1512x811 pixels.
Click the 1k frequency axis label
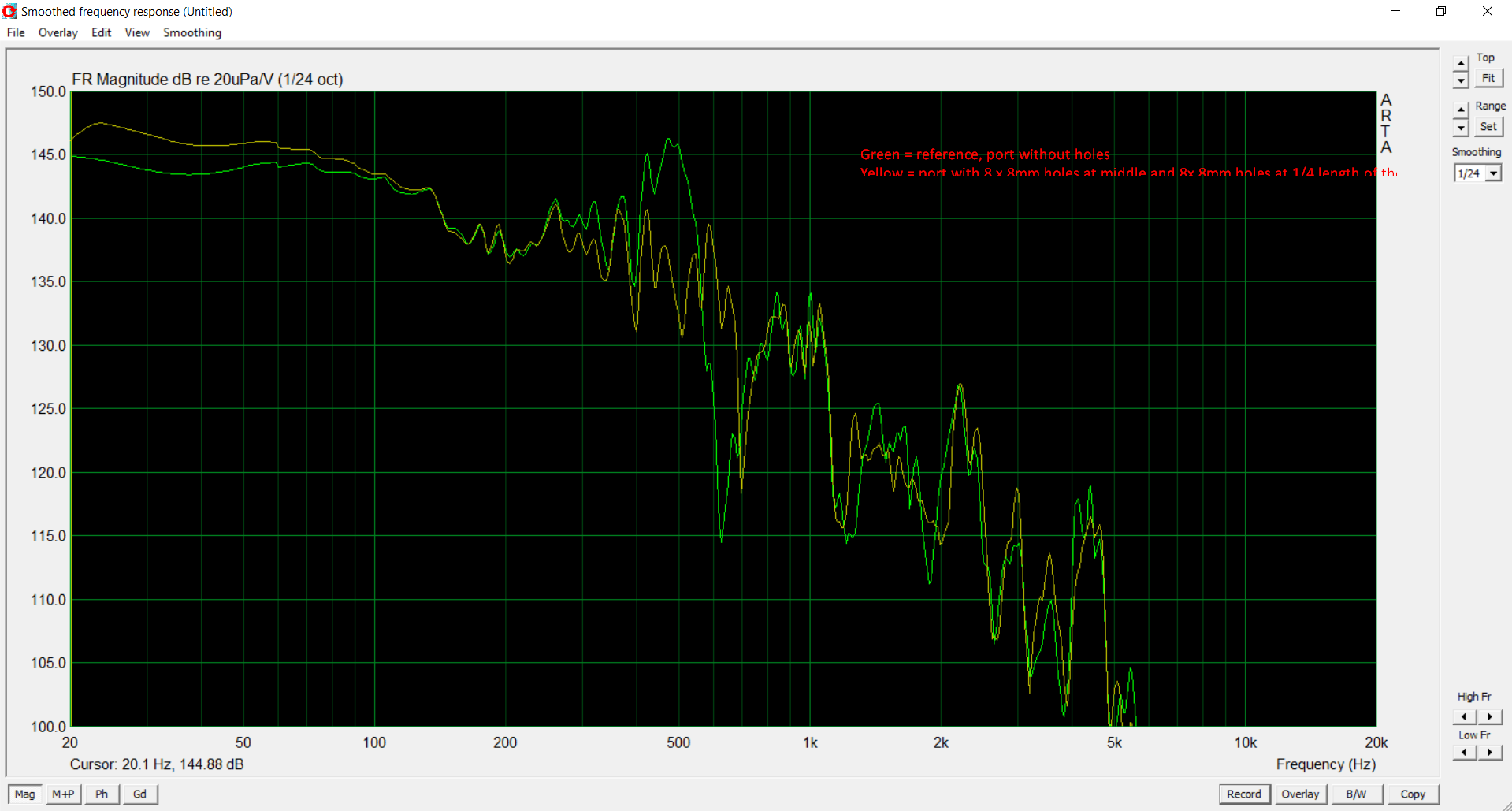[810, 742]
